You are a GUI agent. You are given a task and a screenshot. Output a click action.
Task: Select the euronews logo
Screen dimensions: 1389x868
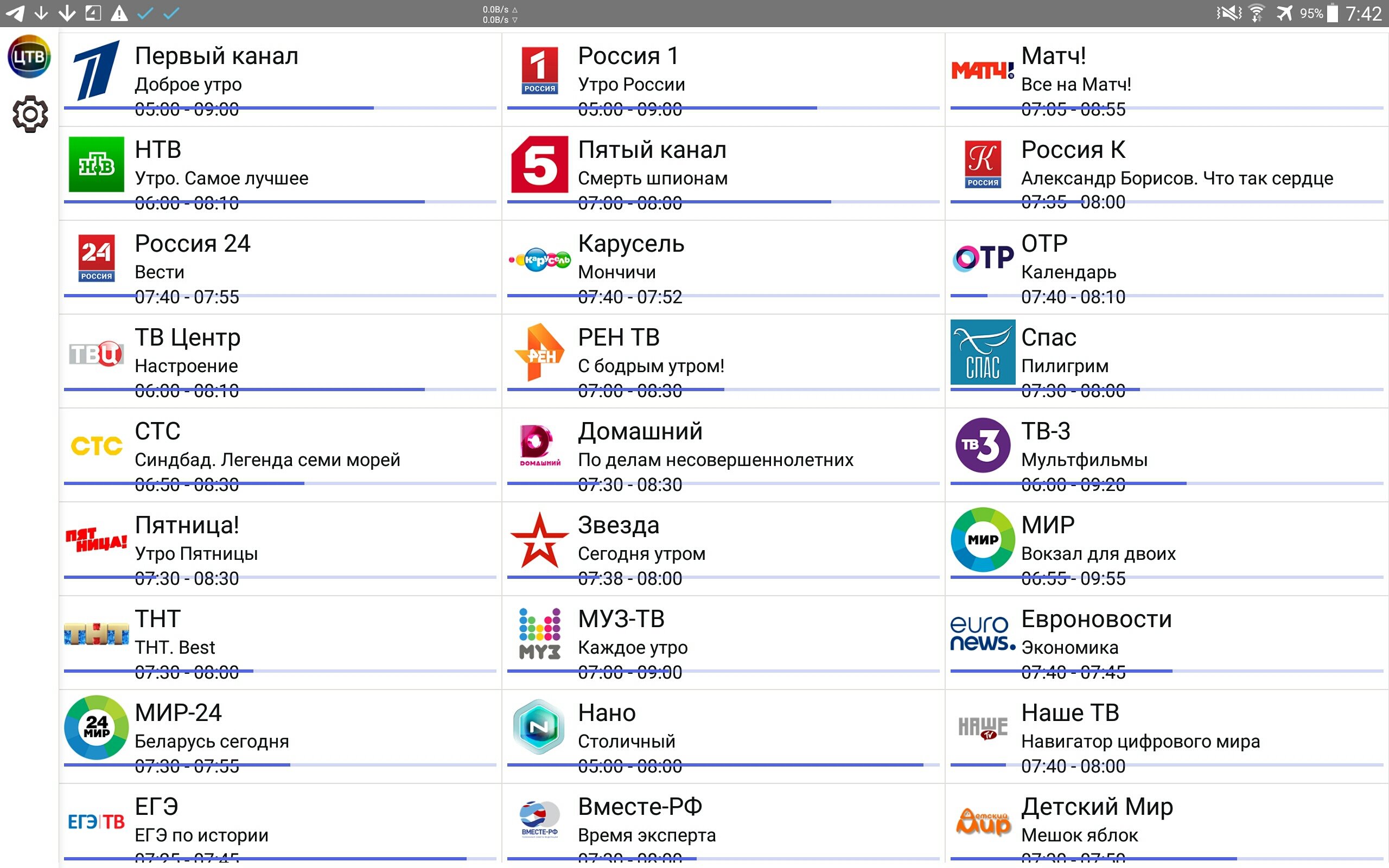(x=983, y=634)
